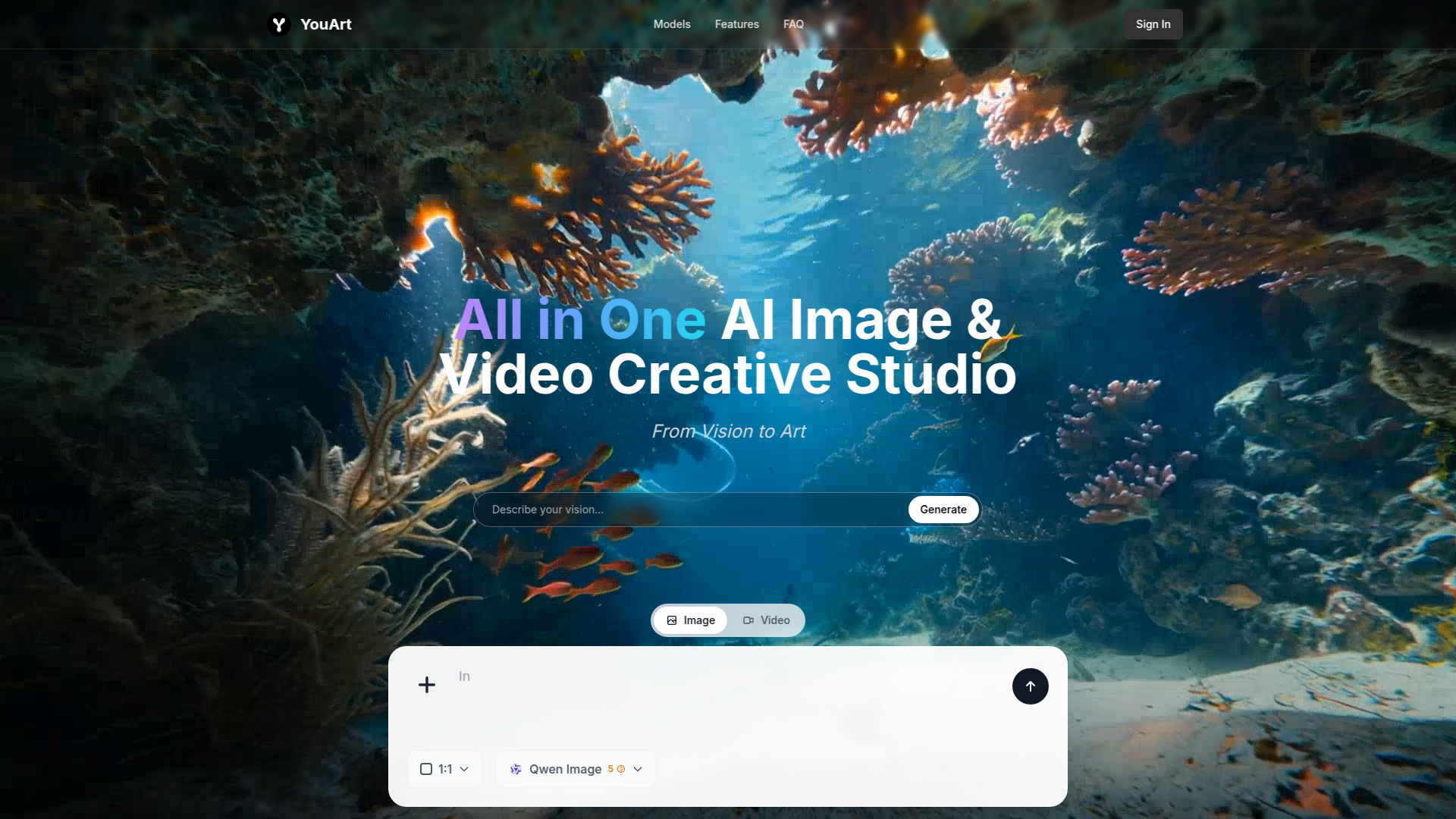
Task: Click the All in One headline text
Action: point(581,320)
